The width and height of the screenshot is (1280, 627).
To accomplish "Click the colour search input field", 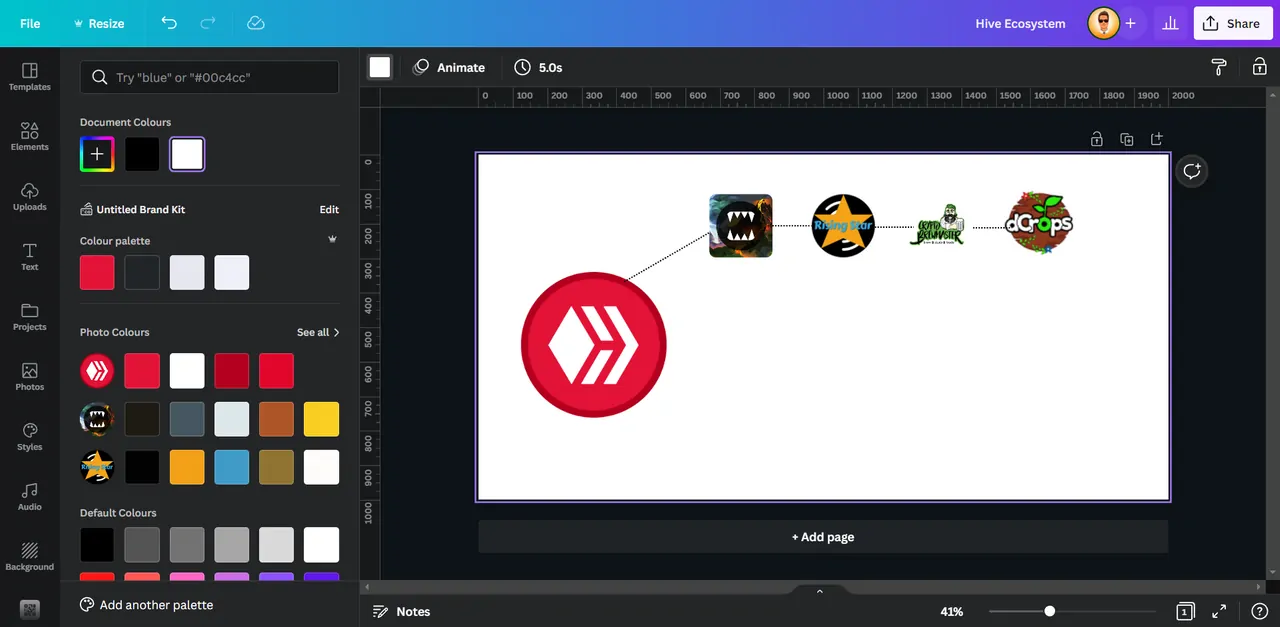I will [210, 77].
